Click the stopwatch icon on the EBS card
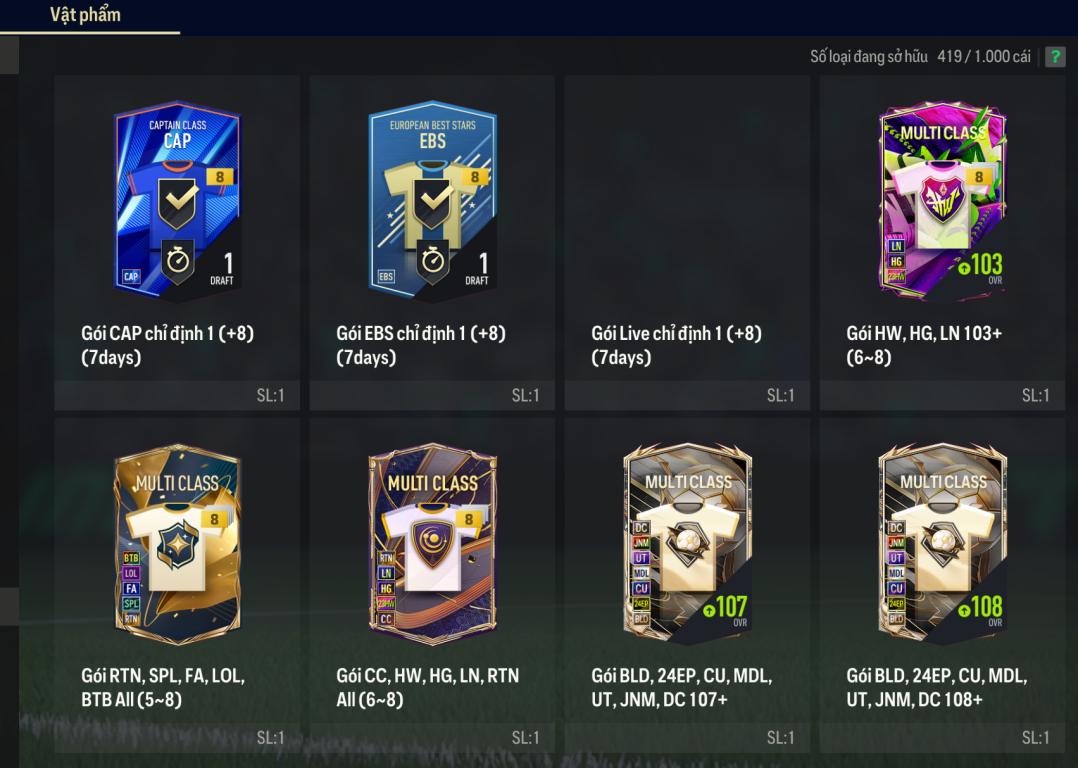This screenshot has width=1078, height=768. pyautogui.click(x=433, y=261)
